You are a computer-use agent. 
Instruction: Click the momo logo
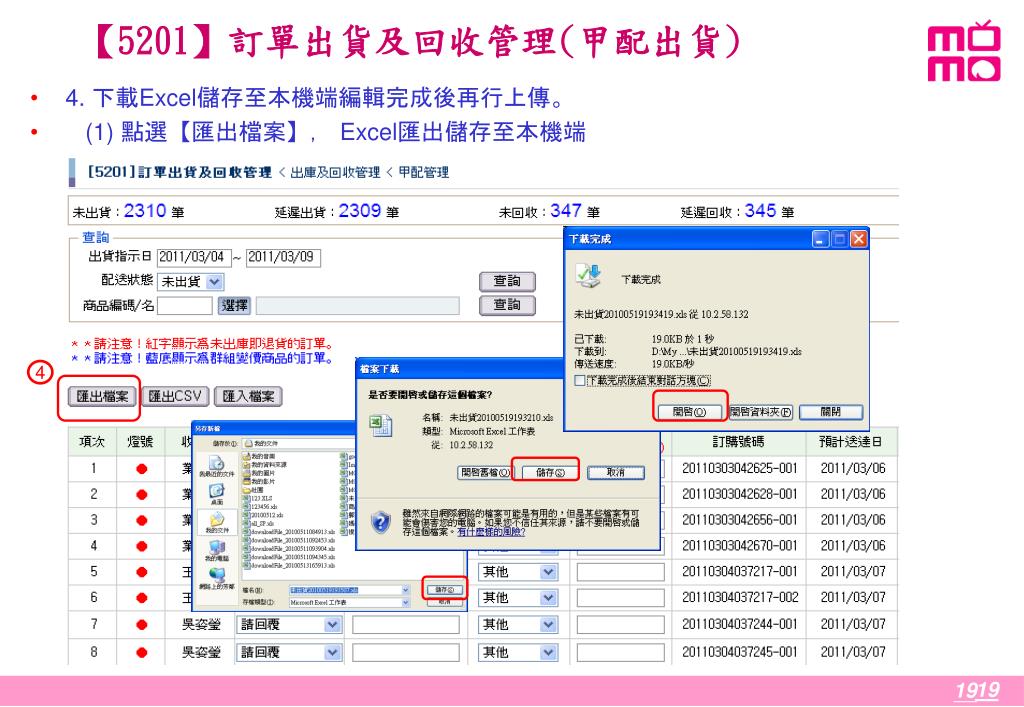tap(964, 52)
